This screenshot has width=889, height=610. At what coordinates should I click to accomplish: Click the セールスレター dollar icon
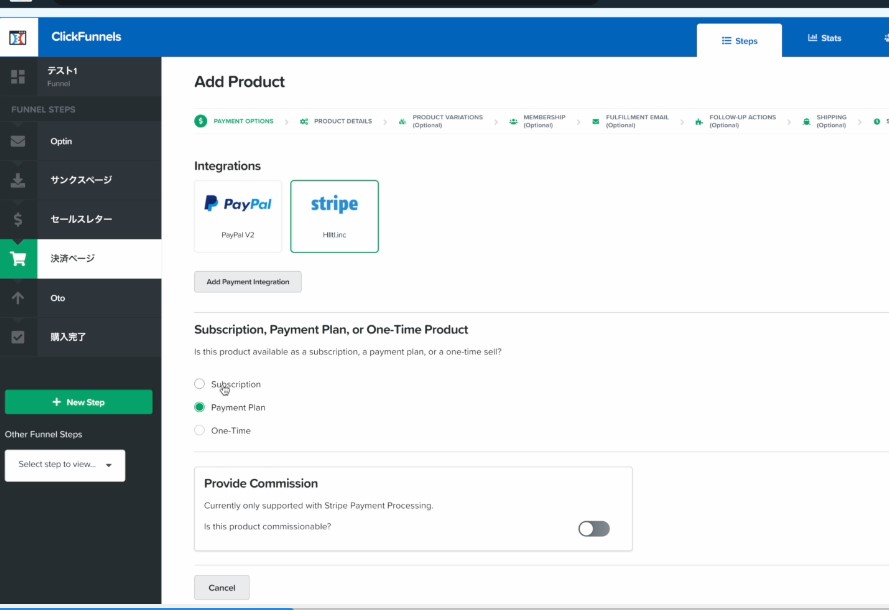tap(18, 219)
